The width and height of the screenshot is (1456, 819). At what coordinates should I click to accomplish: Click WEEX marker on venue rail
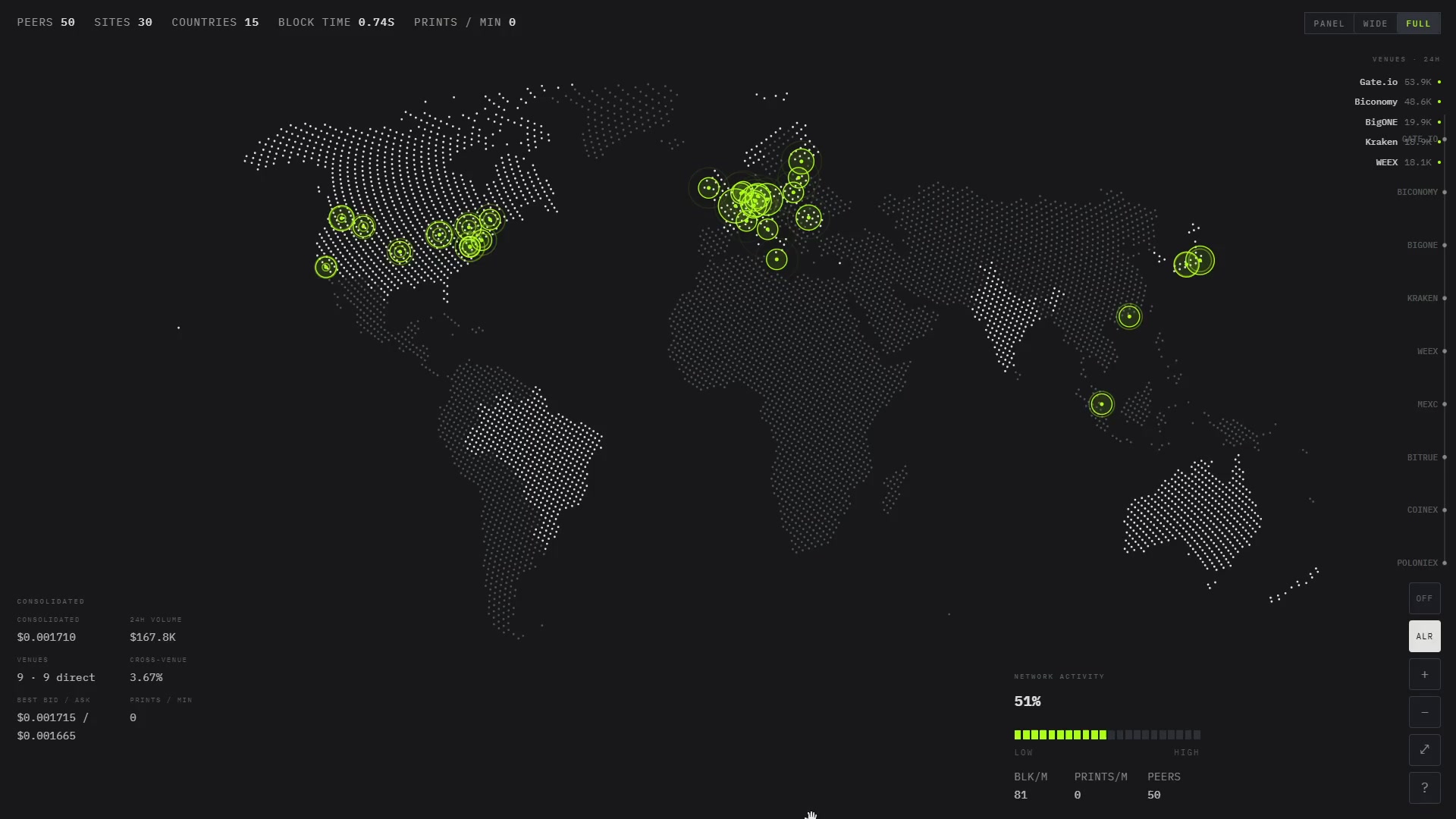(x=1444, y=352)
